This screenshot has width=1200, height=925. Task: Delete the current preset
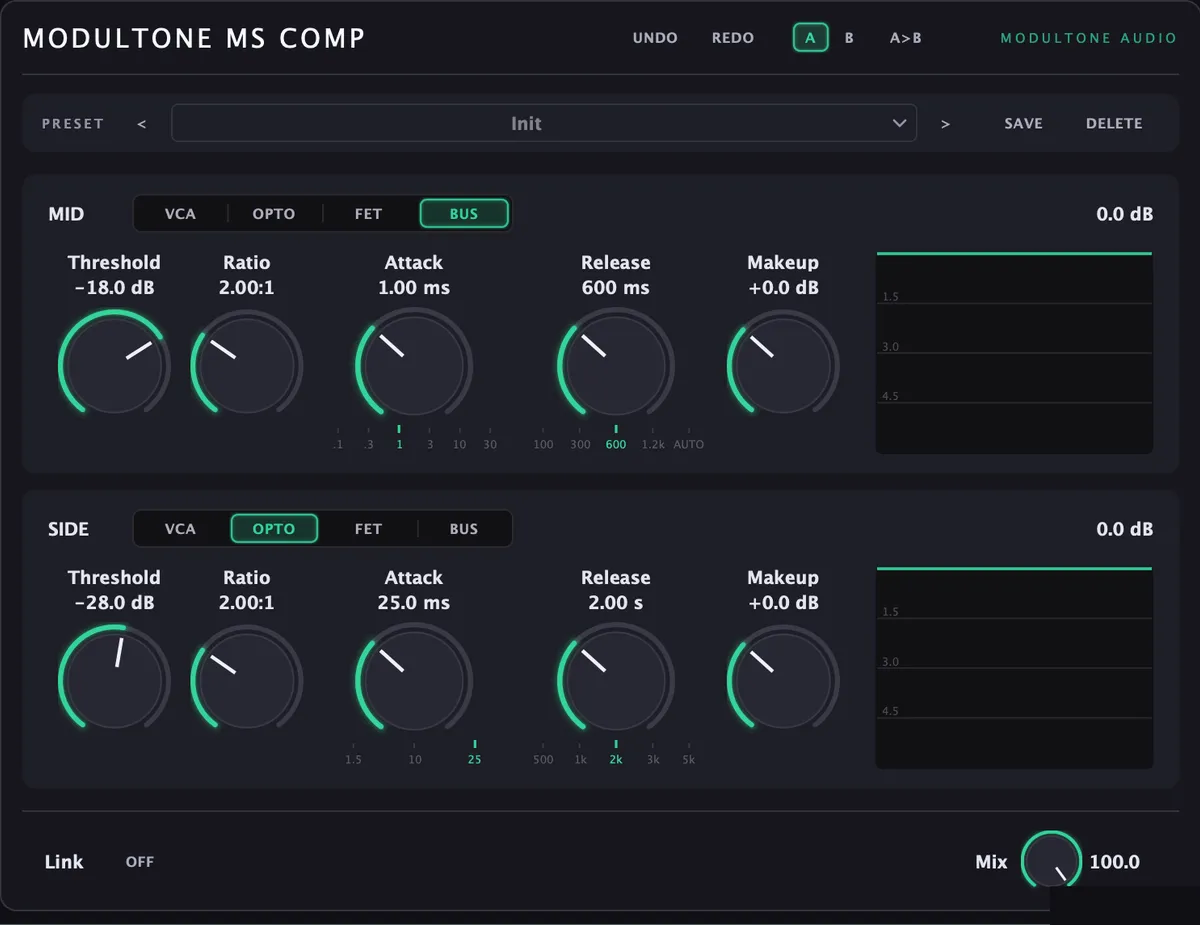(1114, 123)
